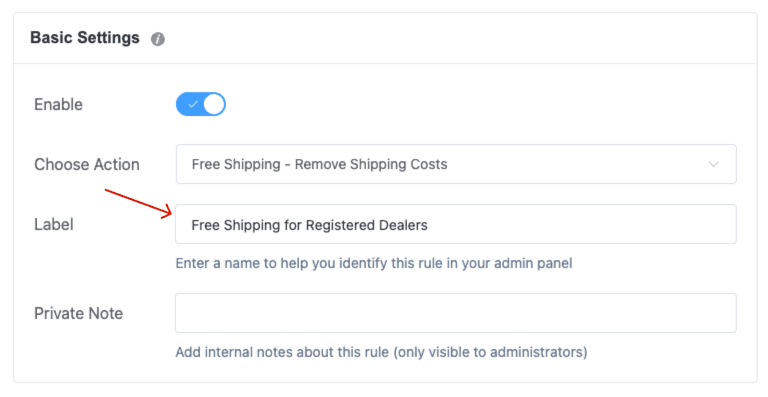Click the 'Choose Action' field label
Screen dimensions: 768x397
[x=87, y=164]
